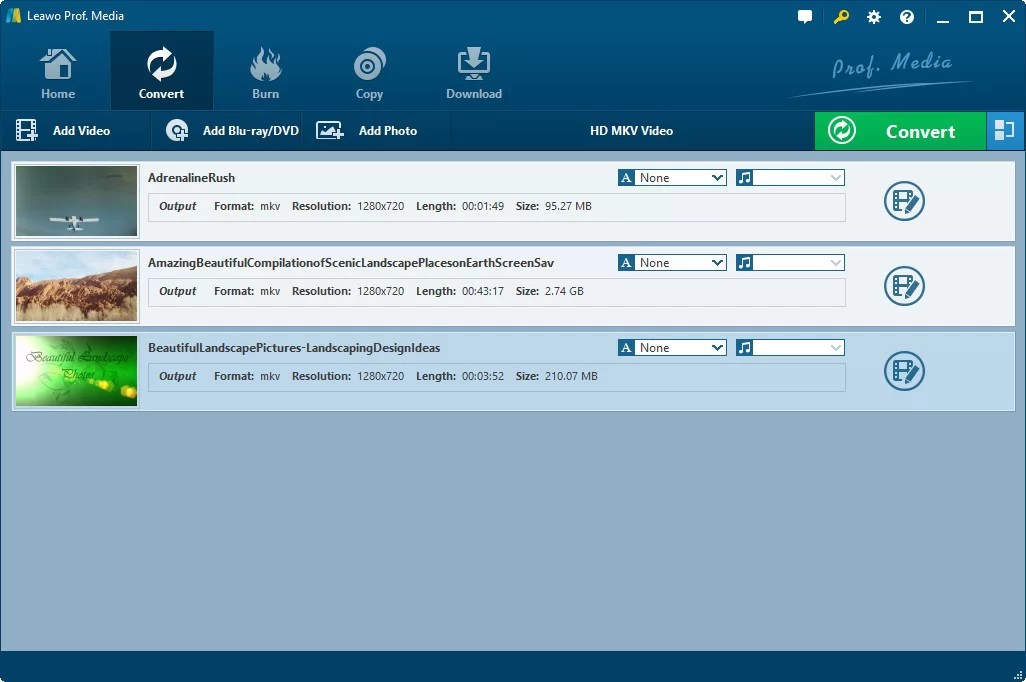Viewport: 1026px width, 682px height.
Task: Click the BeautifulLandscapePictures-LandscapingDesignIdeas file name
Action: coord(294,348)
